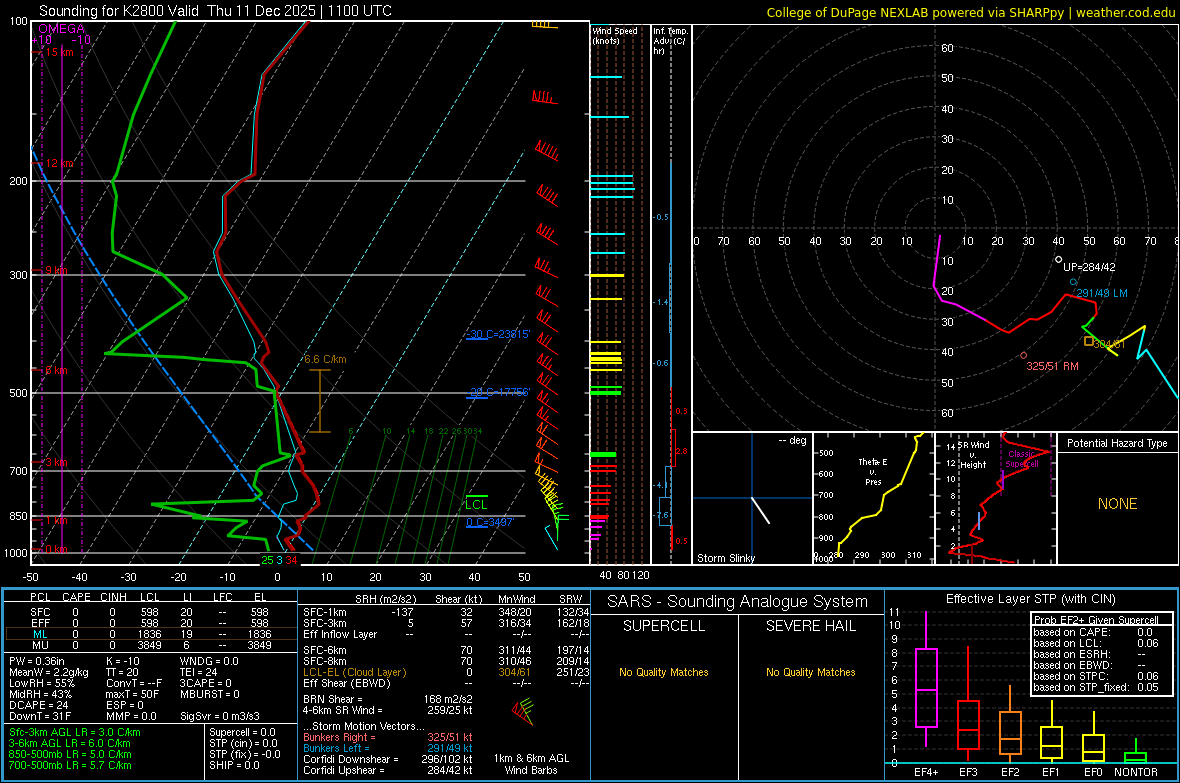
Task: Select the highlighted ML parcel row
Action: 151,634
